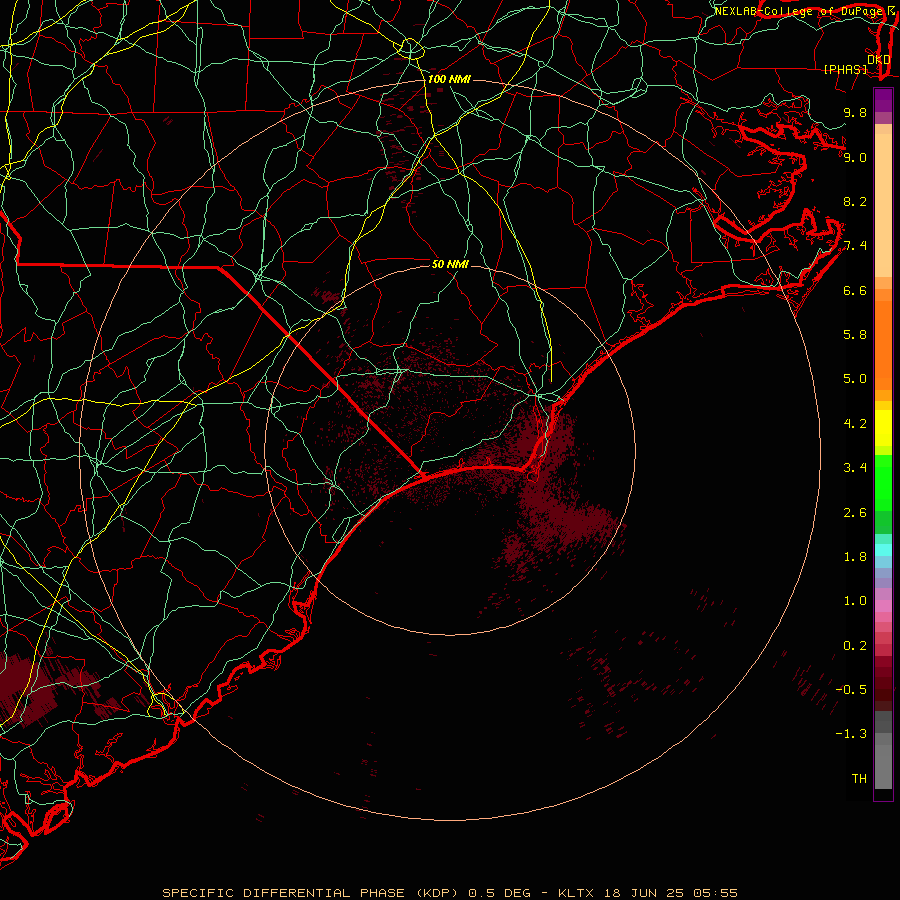Click the [PHAS] unit label
900x900 pixels.
(x=845, y=69)
